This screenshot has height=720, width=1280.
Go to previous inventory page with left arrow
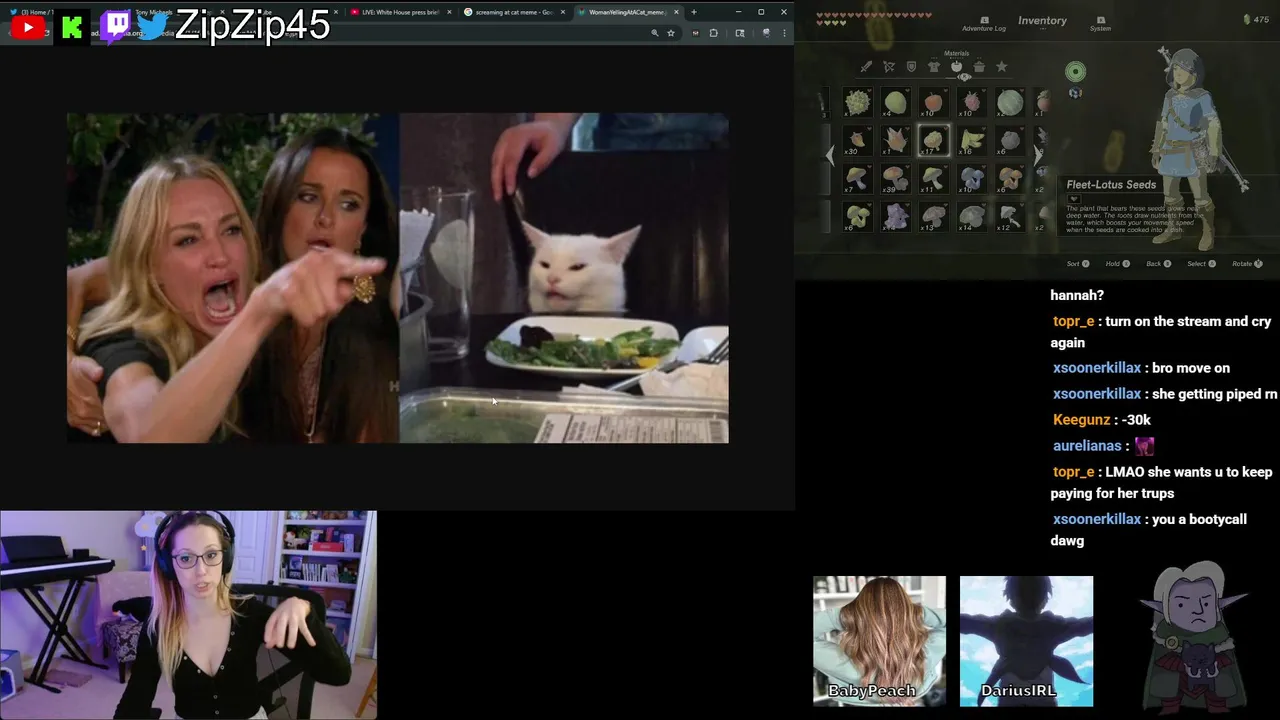click(x=830, y=155)
